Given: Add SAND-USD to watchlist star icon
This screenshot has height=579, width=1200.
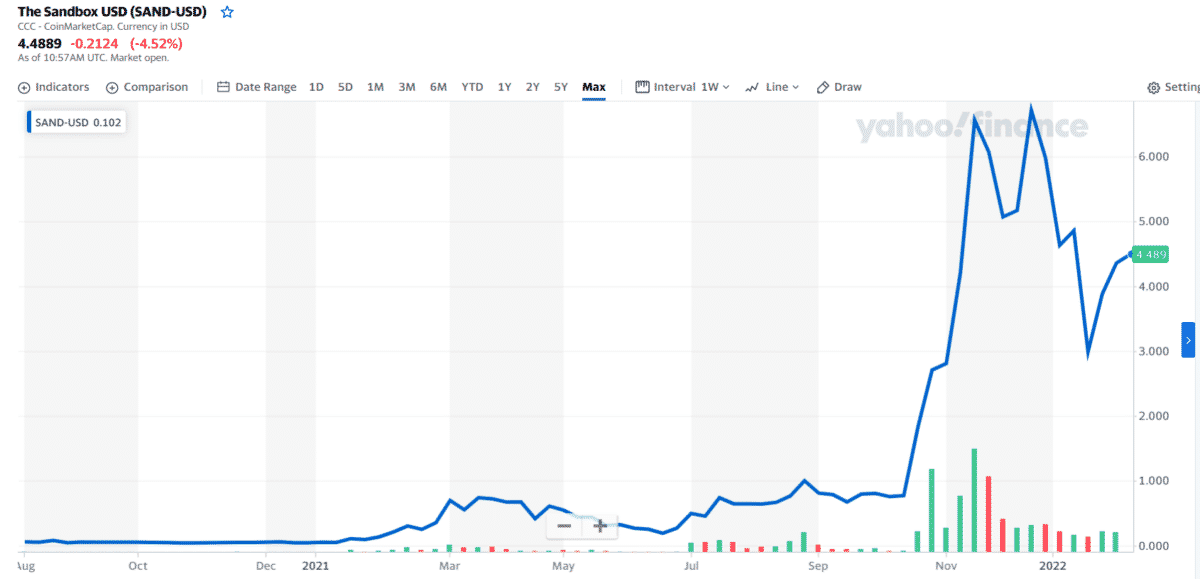Looking at the screenshot, I should tap(227, 12).
